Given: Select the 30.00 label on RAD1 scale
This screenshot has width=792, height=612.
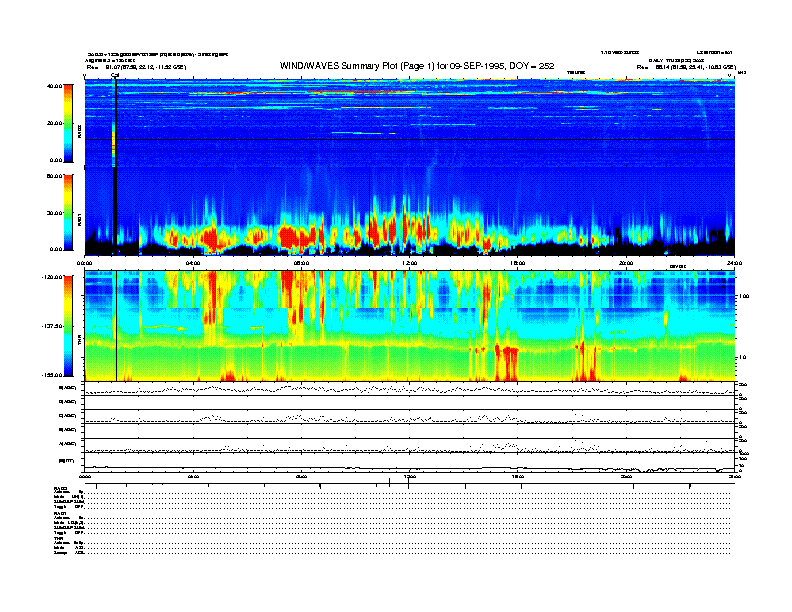Looking at the screenshot, I should tap(54, 213).
